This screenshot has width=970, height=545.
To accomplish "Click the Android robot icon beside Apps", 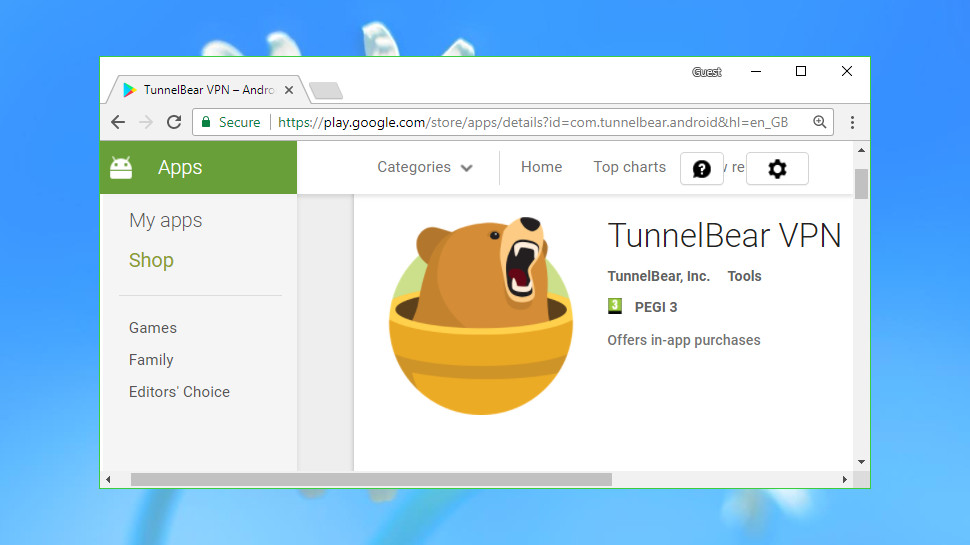I will (x=121, y=168).
